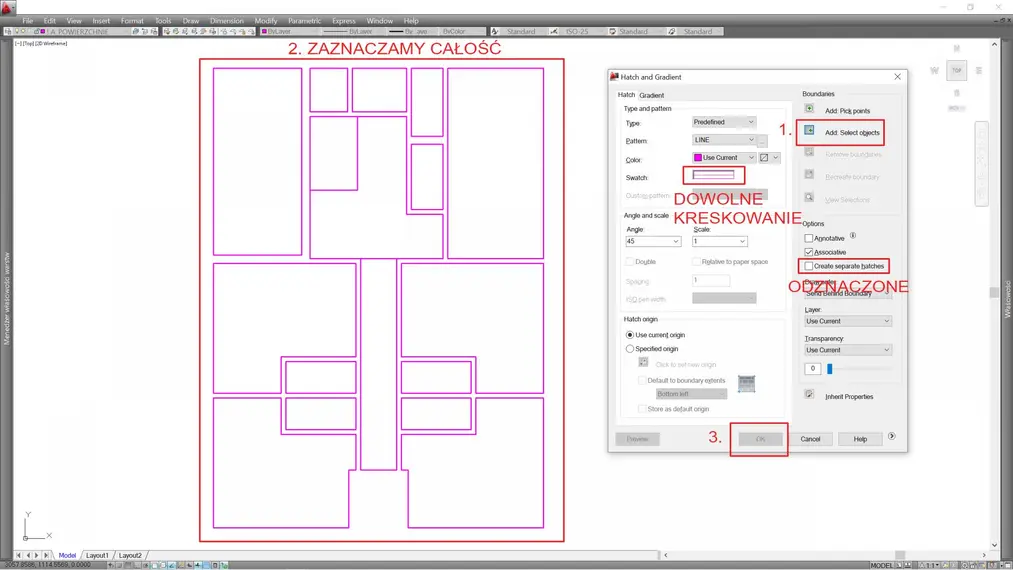1013x570 pixels.
Task: Tick Create separate hatches checkbox
Action: pyautogui.click(x=809, y=266)
